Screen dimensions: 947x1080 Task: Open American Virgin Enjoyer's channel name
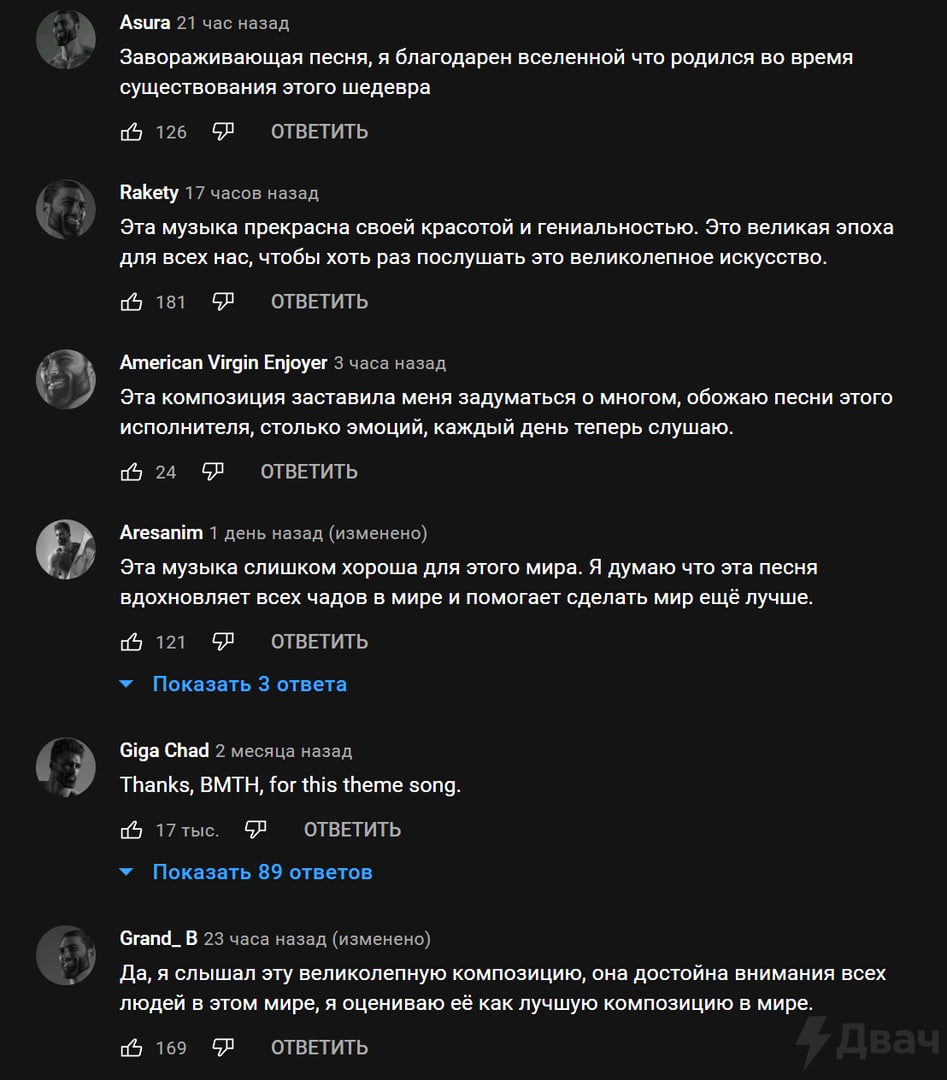(223, 362)
